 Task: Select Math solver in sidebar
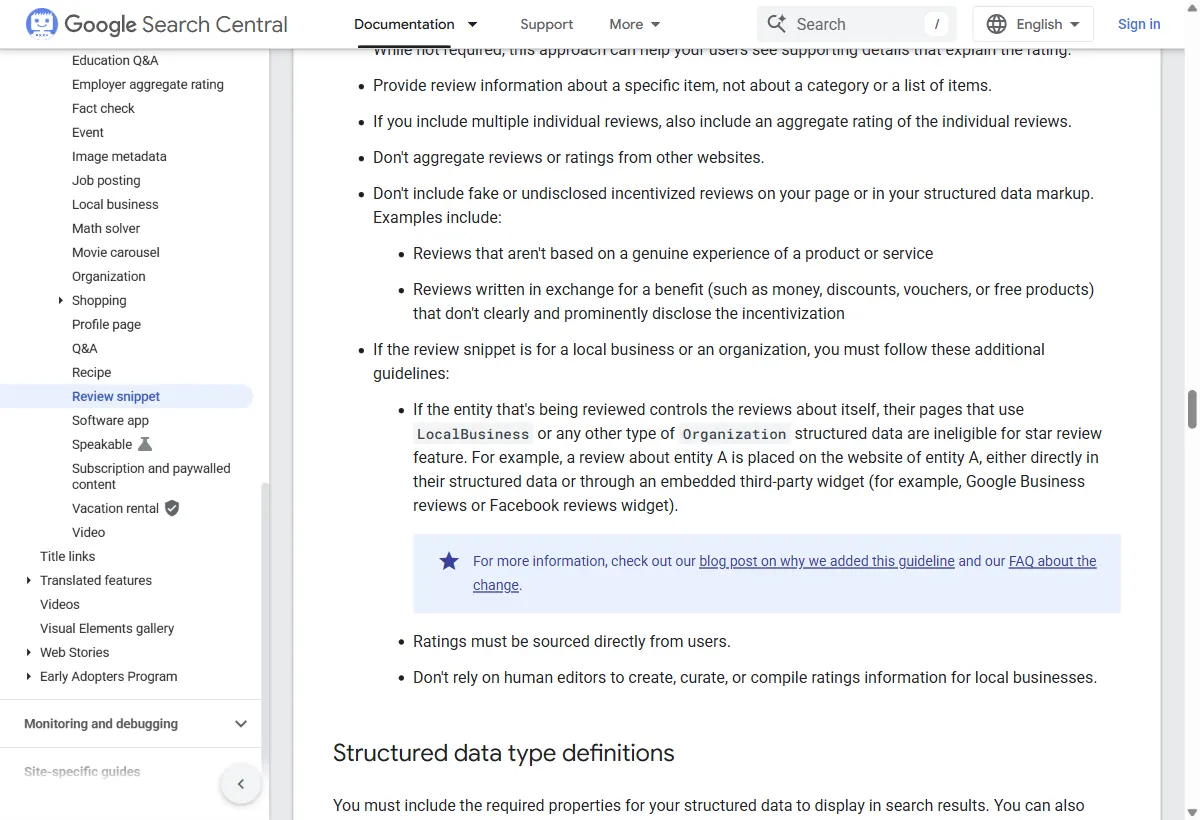[x=106, y=228]
